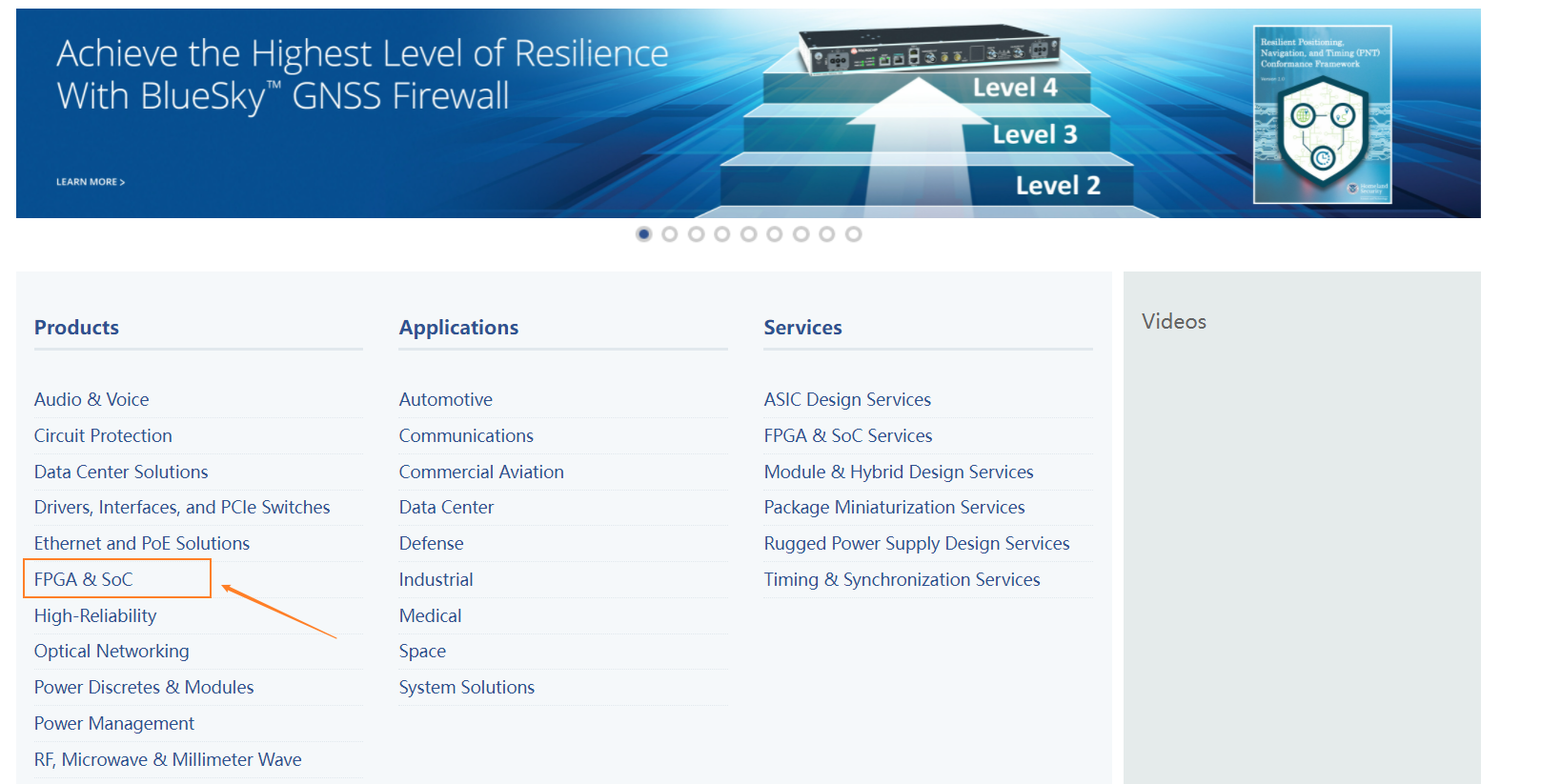
Task: Click the GNSS firewall device image
Action: [x=930, y=50]
